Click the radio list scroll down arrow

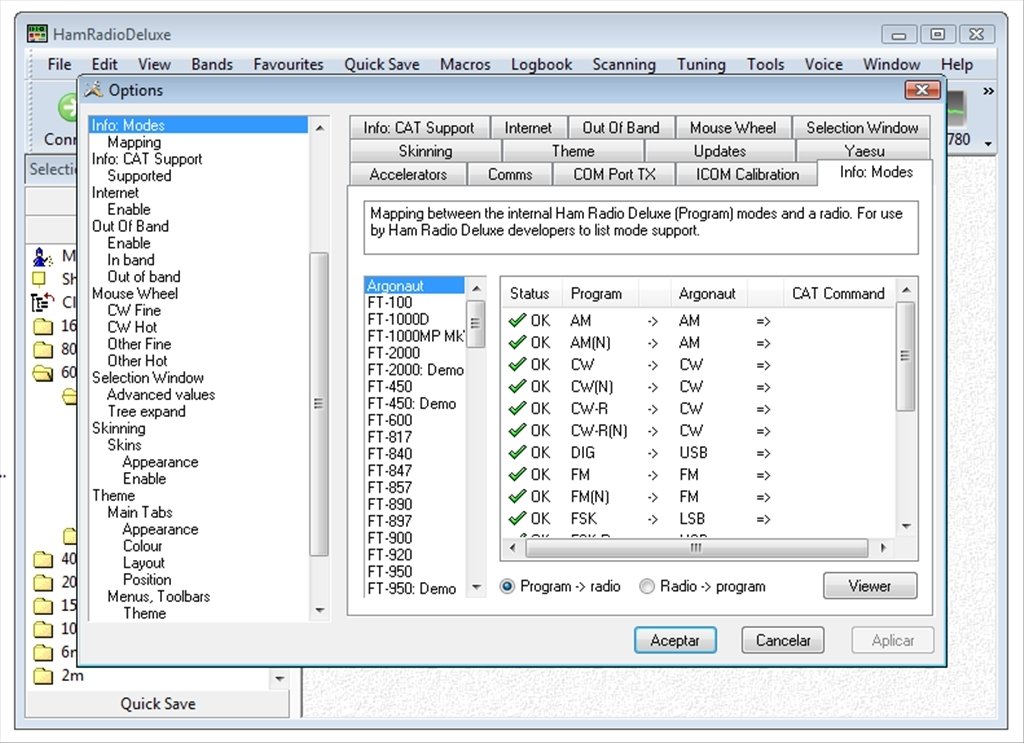click(476, 588)
